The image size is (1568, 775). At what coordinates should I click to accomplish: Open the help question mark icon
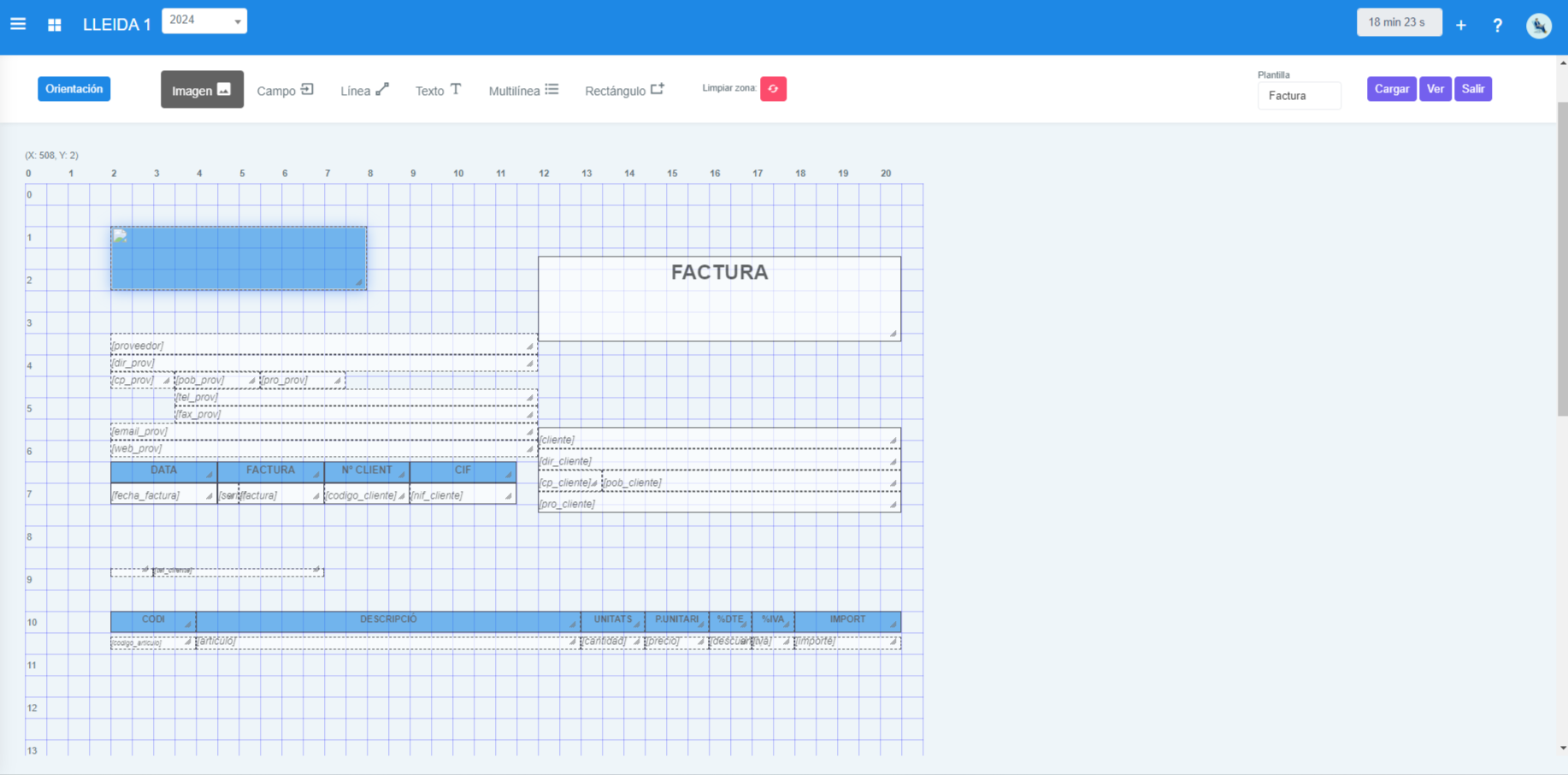1498,25
